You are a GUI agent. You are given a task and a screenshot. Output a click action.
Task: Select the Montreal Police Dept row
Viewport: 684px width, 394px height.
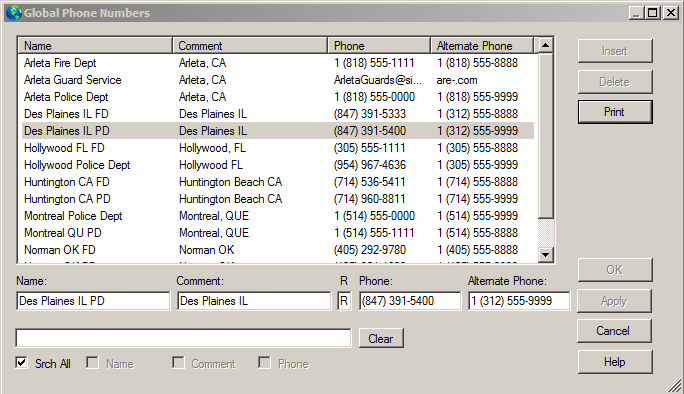click(x=277, y=216)
